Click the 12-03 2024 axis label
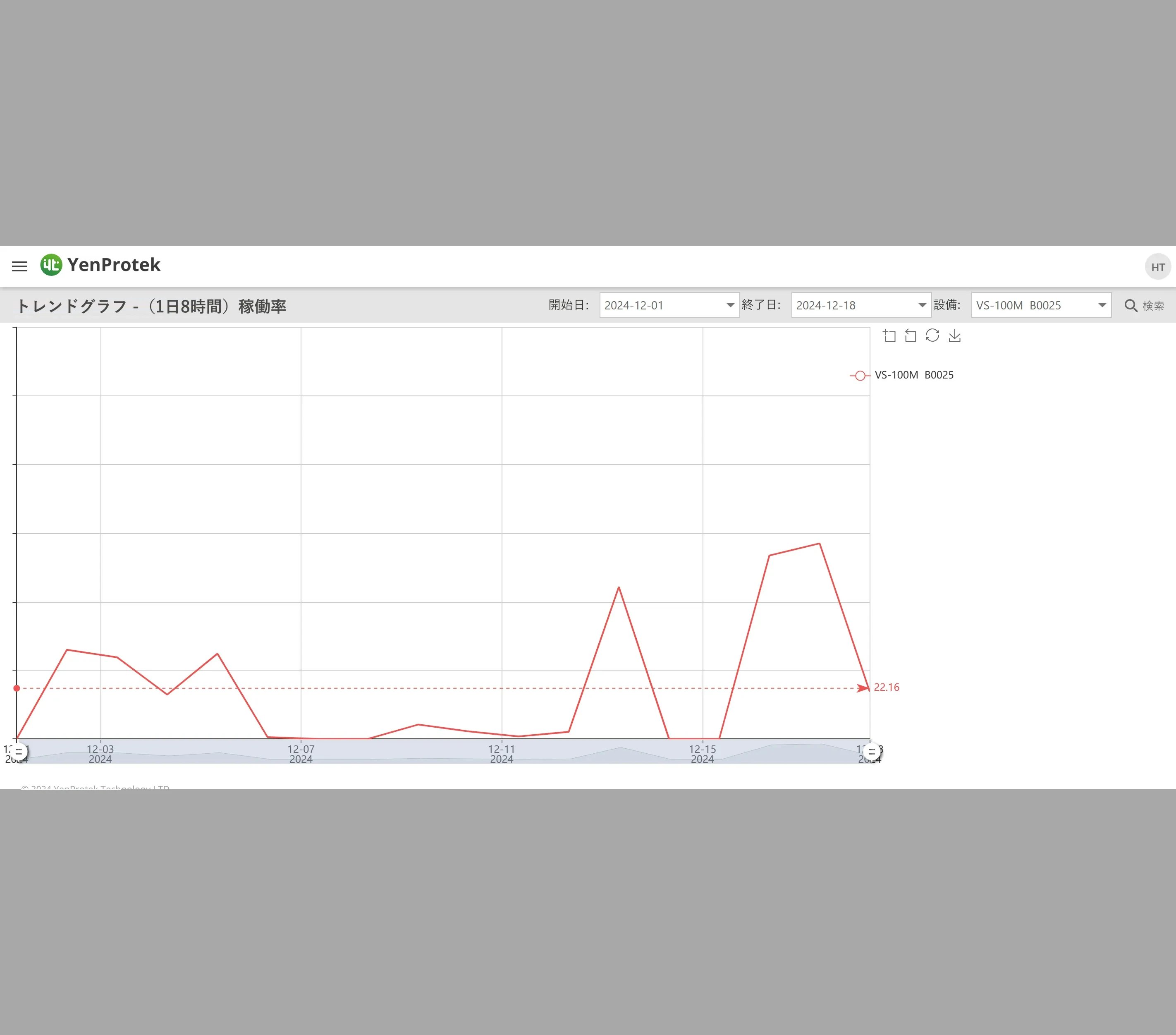 (x=100, y=754)
